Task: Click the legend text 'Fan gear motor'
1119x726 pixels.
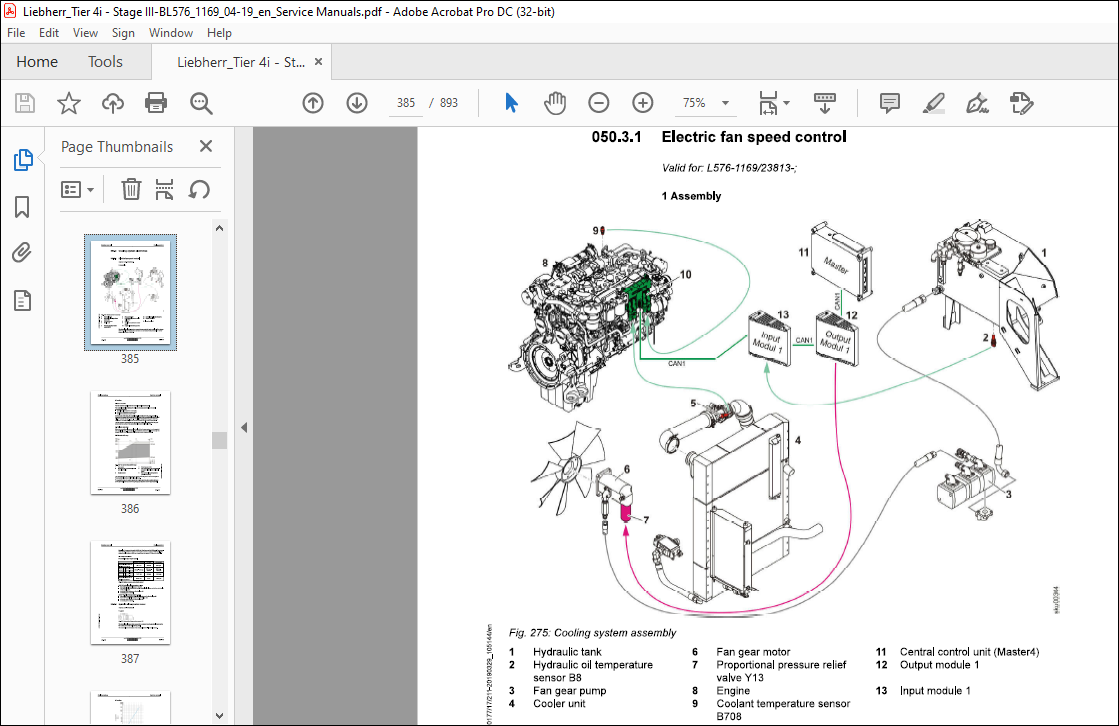Action: (x=753, y=652)
